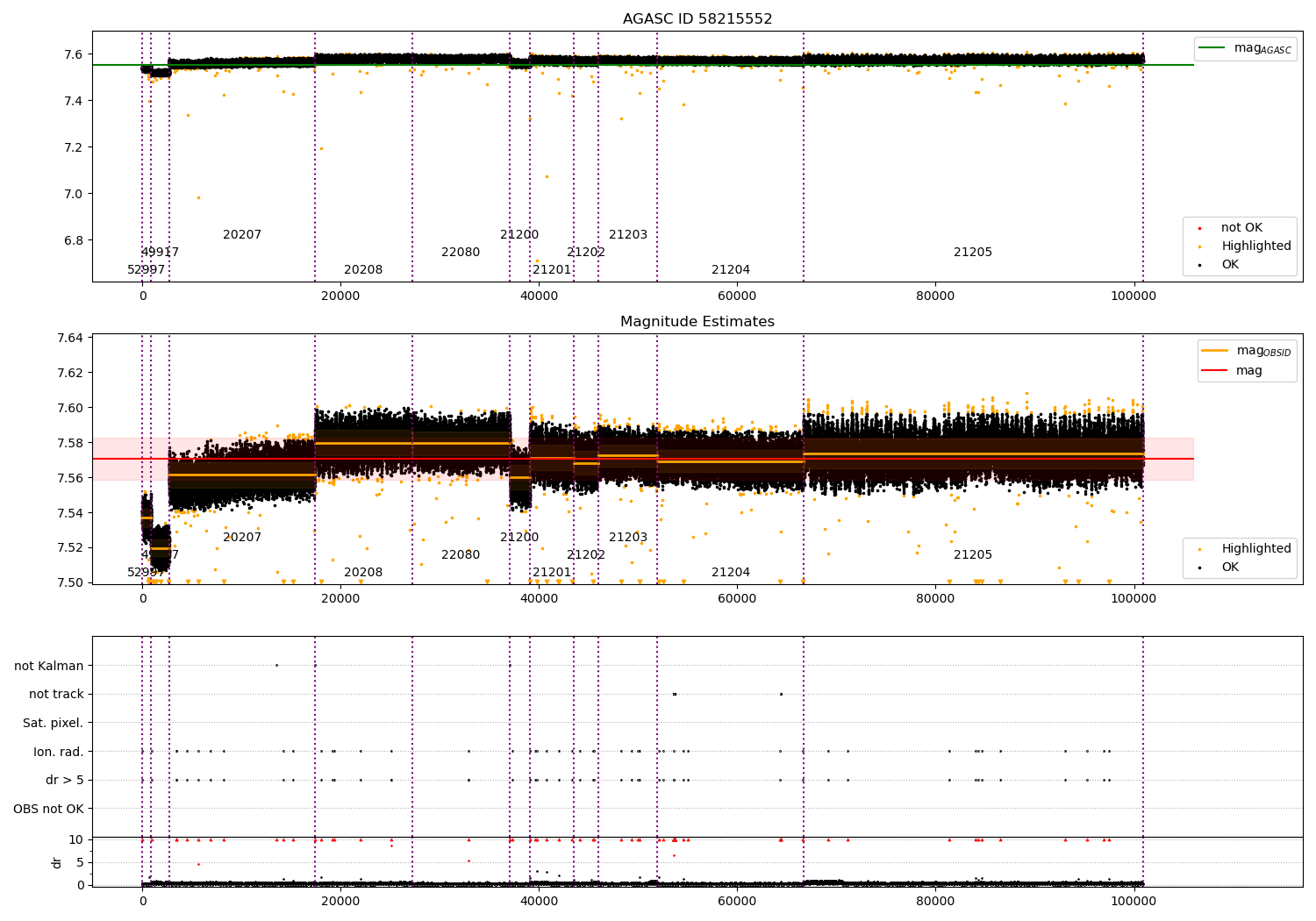Click OBSID label 21205 in middle plot

(x=973, y=555)
